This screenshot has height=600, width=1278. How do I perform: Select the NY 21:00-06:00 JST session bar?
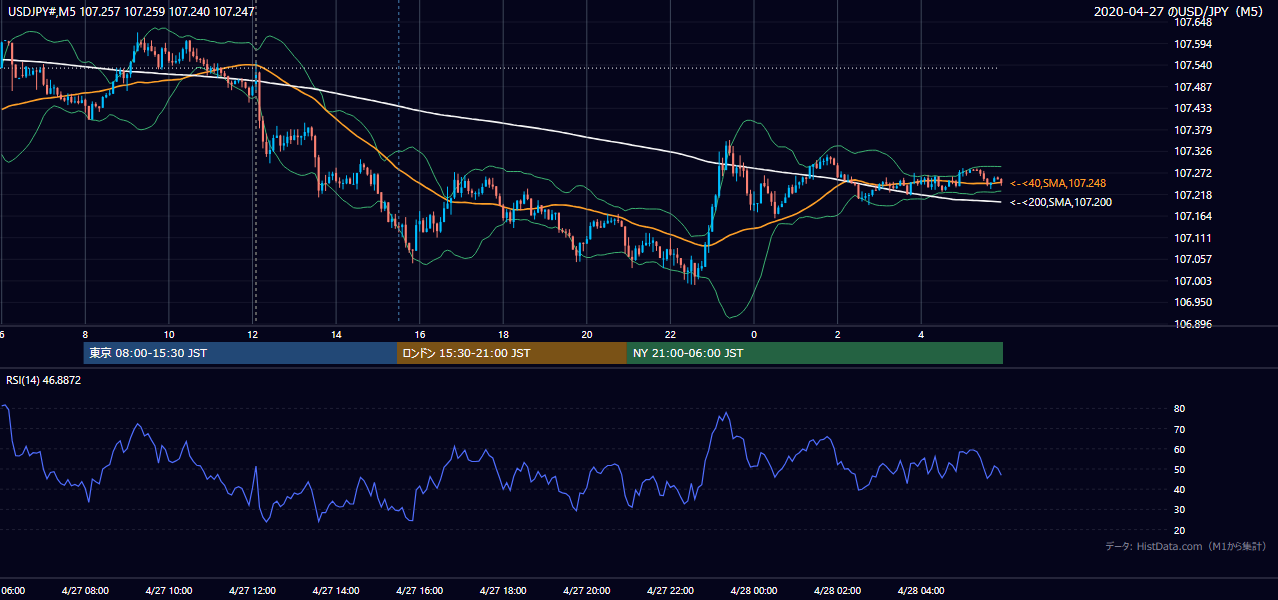pos(815,353)
